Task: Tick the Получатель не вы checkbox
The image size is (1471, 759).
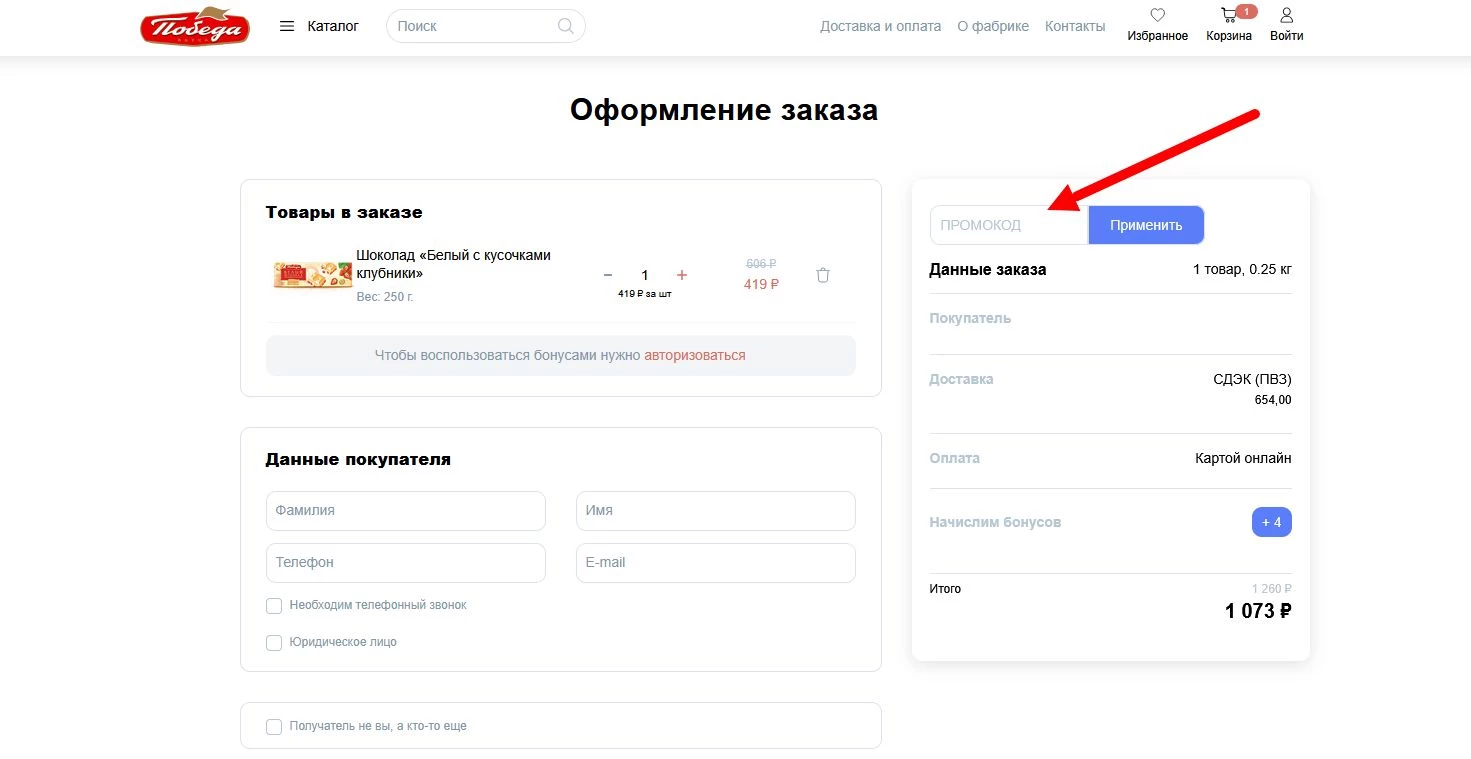Action: [x=273, y=726]
